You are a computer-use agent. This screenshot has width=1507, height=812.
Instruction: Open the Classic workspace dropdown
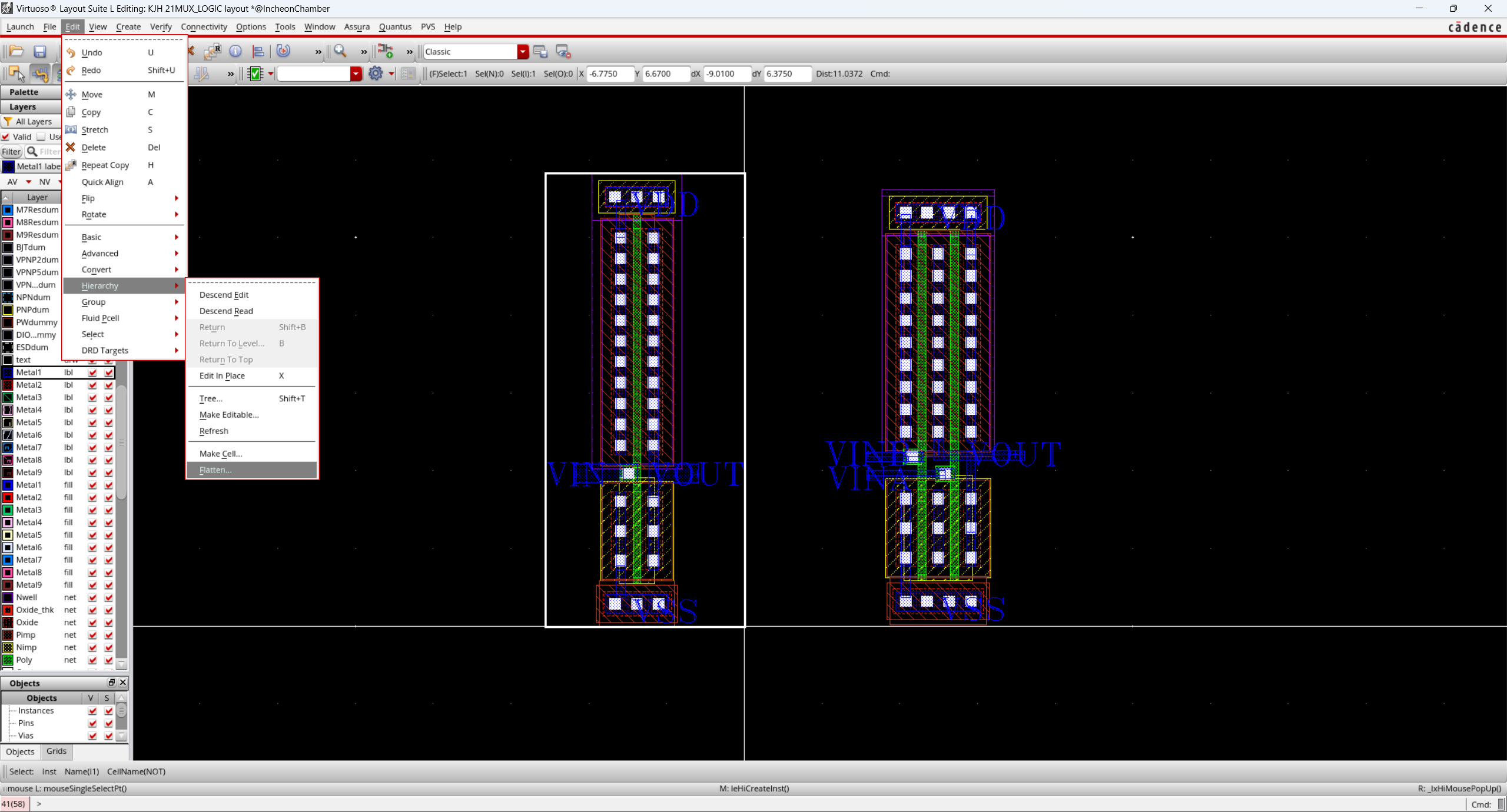(523, 52)
